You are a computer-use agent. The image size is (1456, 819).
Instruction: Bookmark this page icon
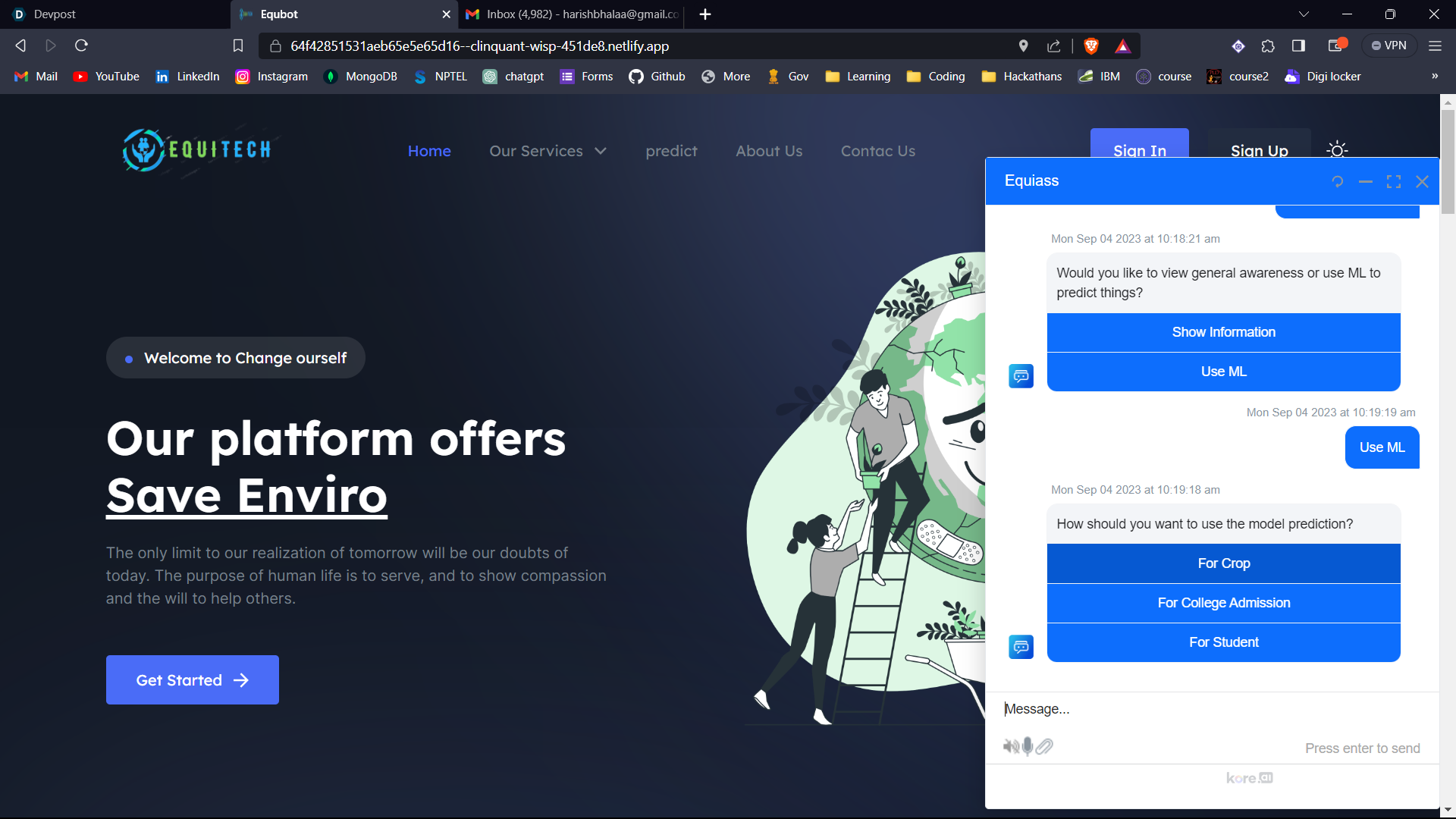238,46
